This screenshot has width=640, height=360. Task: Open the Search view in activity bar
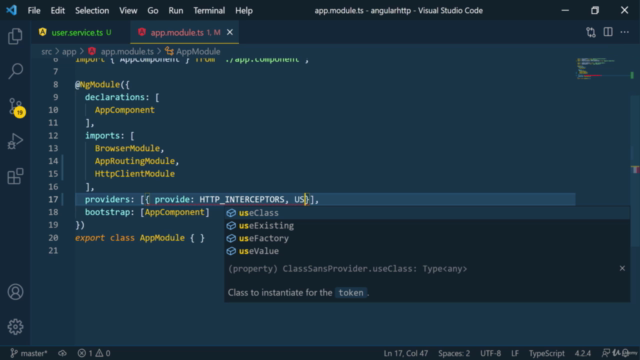click(15, 71)
